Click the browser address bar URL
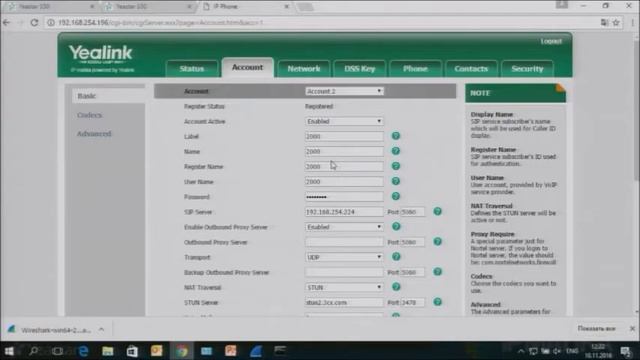640x360 pixels. (x=161, y=22)
